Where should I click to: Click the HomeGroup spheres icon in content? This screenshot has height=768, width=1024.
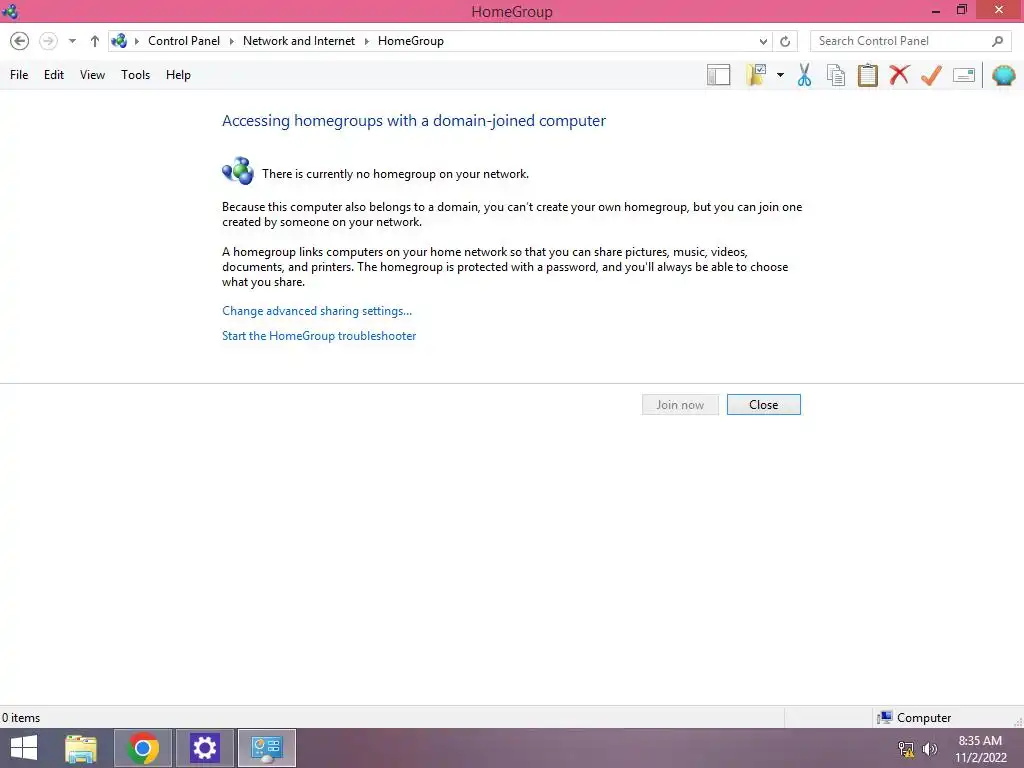(238, 171)
